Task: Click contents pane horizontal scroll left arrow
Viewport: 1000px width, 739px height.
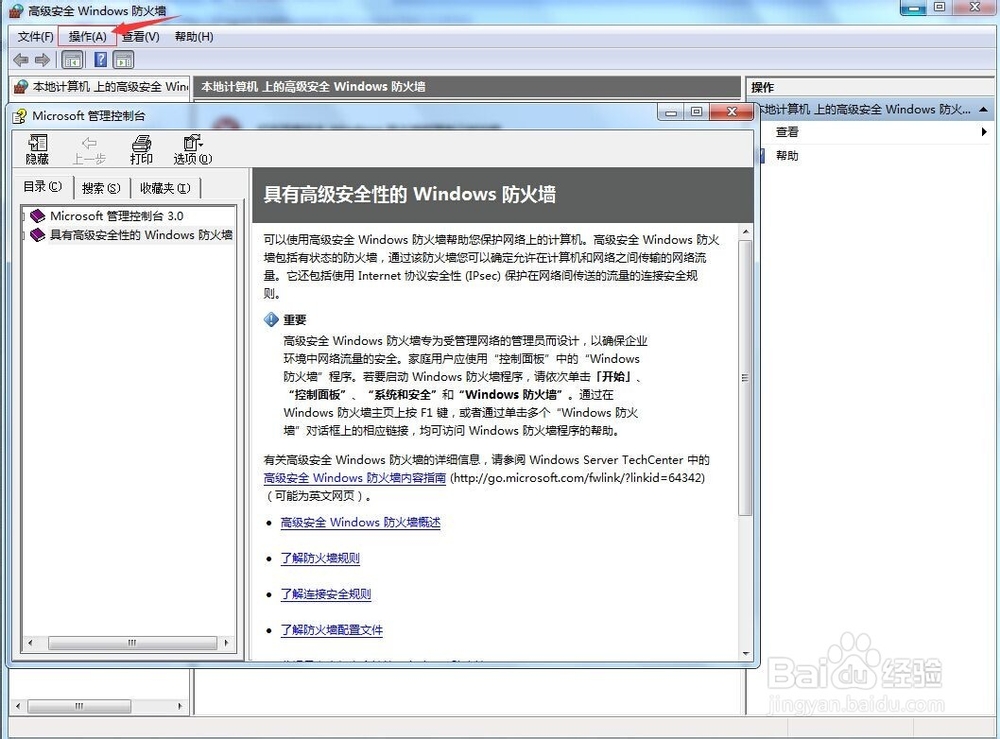Action: click(x=30, y=643)
